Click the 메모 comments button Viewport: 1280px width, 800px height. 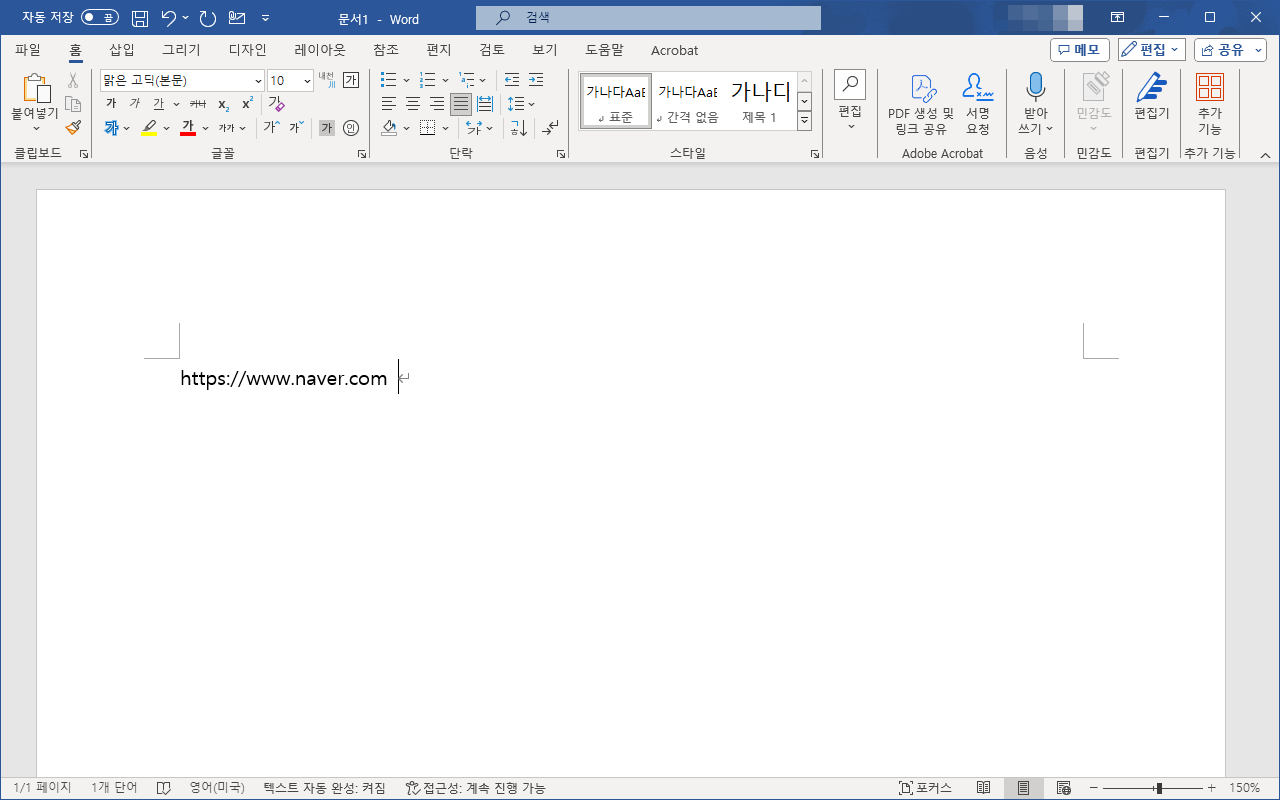tap(1080, 49)
